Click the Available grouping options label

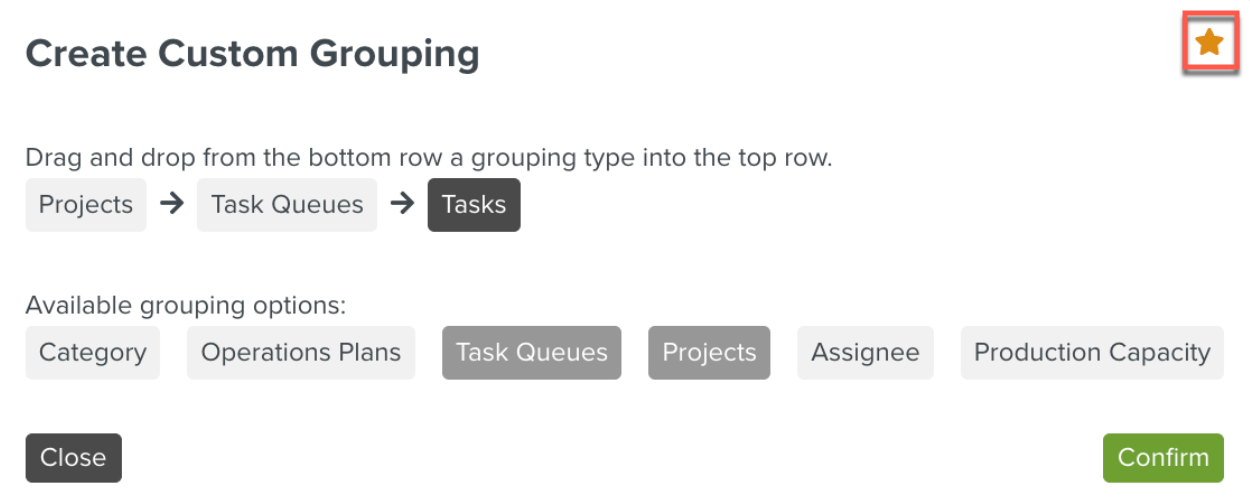point(185,306)
